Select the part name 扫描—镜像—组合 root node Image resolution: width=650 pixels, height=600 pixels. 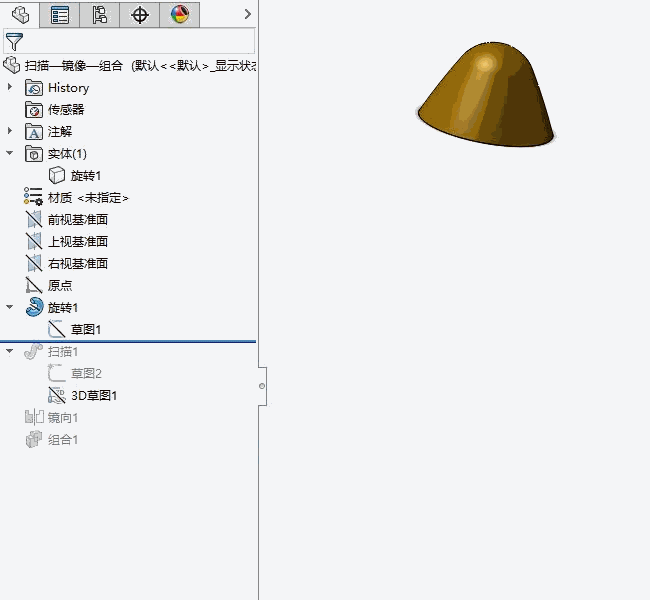(74, 66)
